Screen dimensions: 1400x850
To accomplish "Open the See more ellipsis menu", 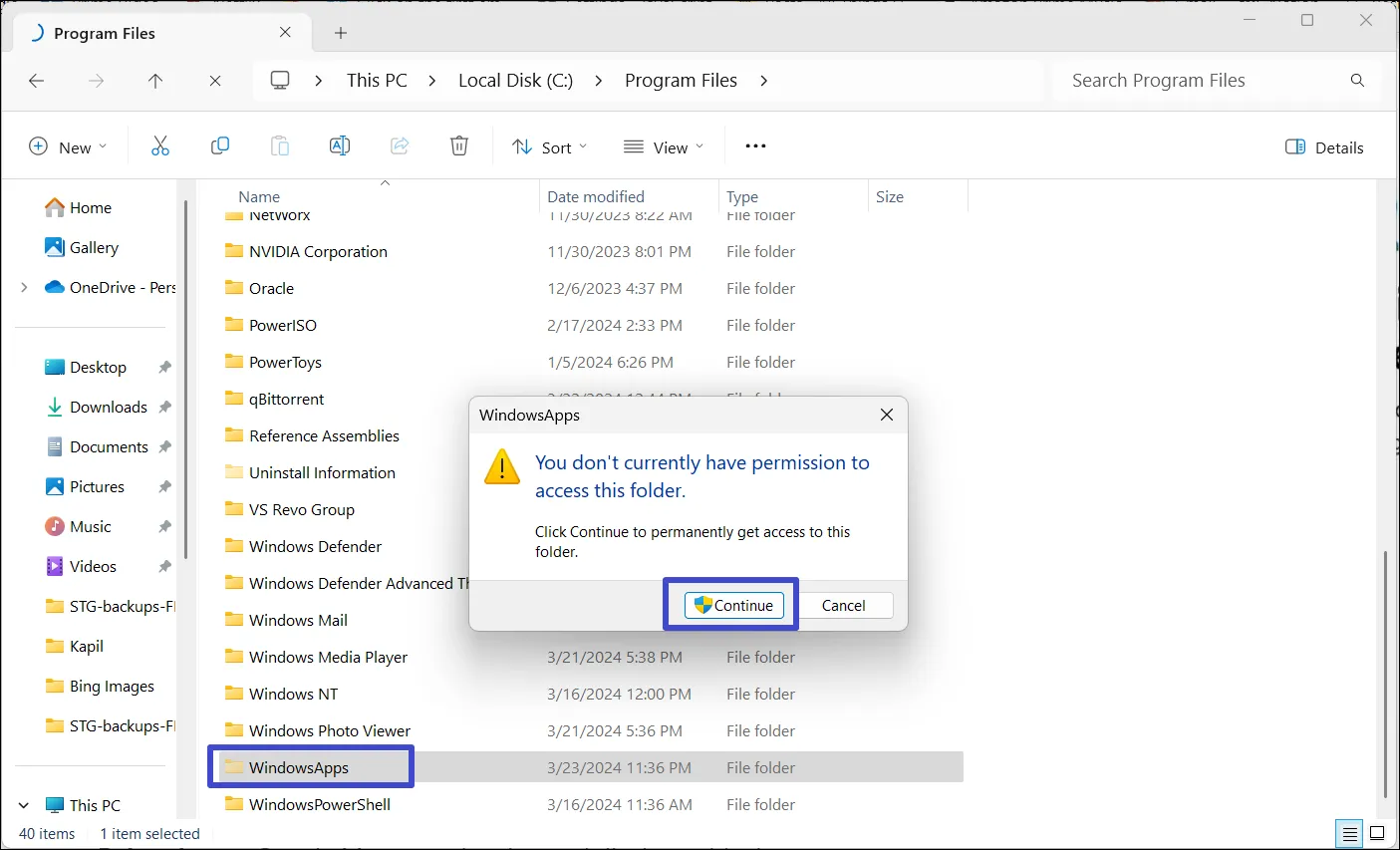I will click(754, 146).
